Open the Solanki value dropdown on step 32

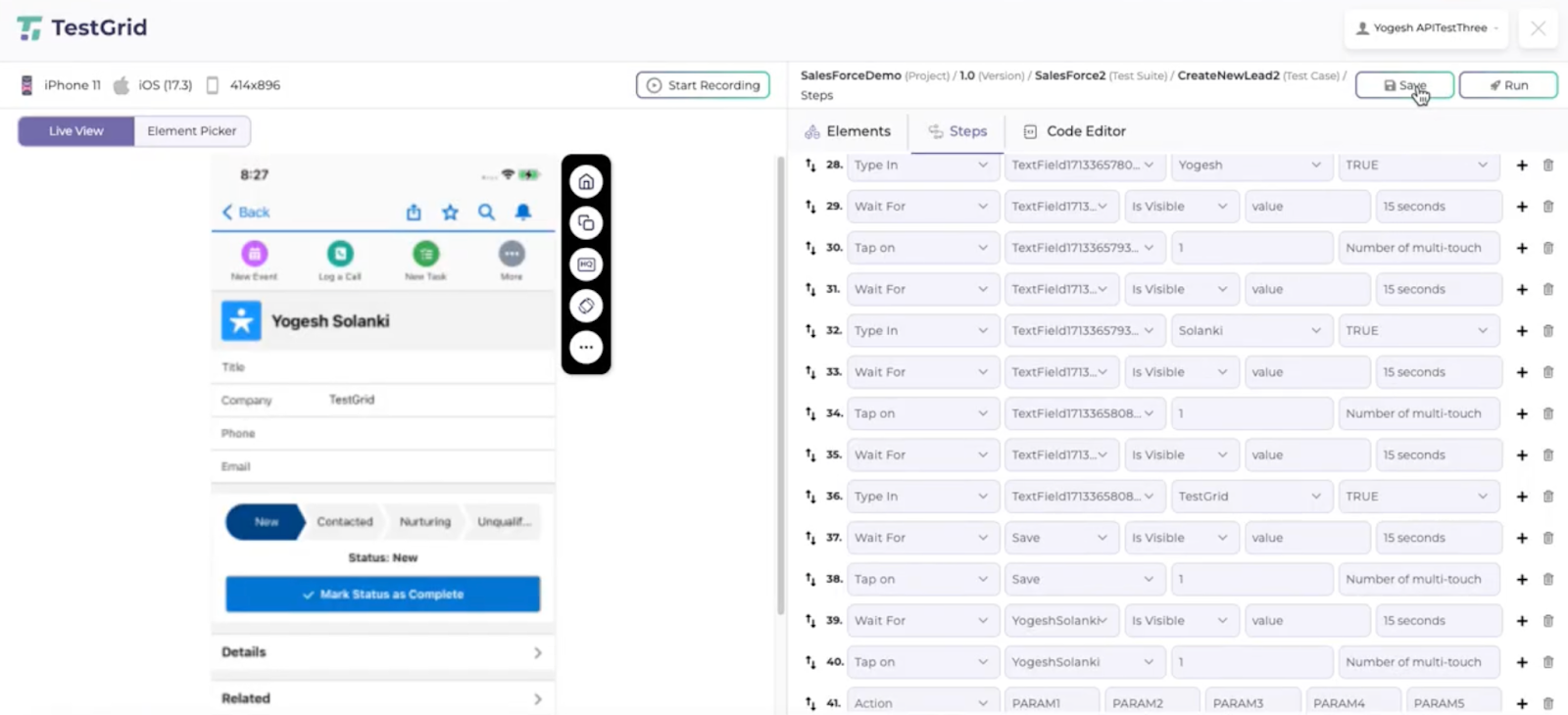point(1250,331)
